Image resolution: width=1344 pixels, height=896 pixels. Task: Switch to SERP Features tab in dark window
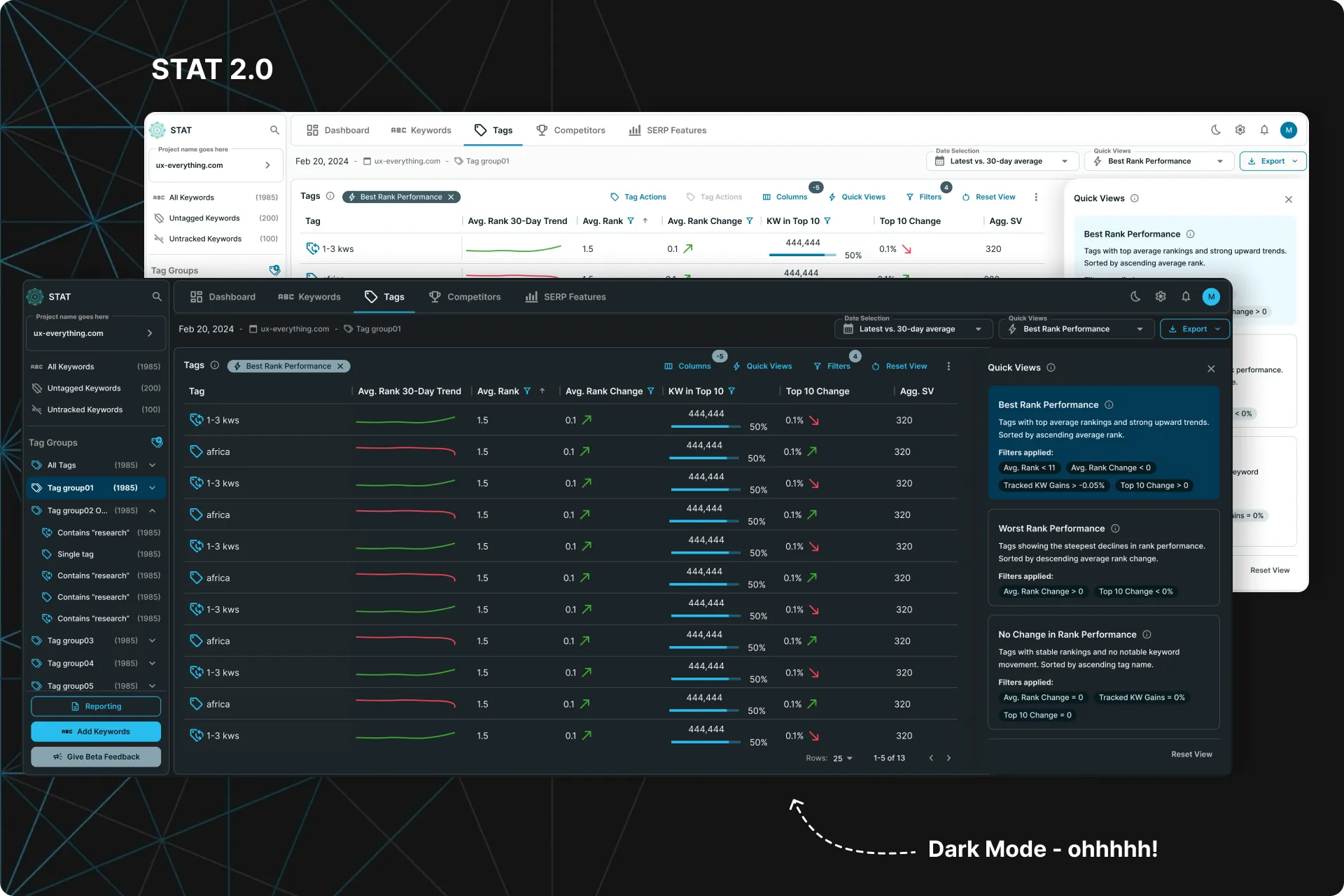(566, 297)
